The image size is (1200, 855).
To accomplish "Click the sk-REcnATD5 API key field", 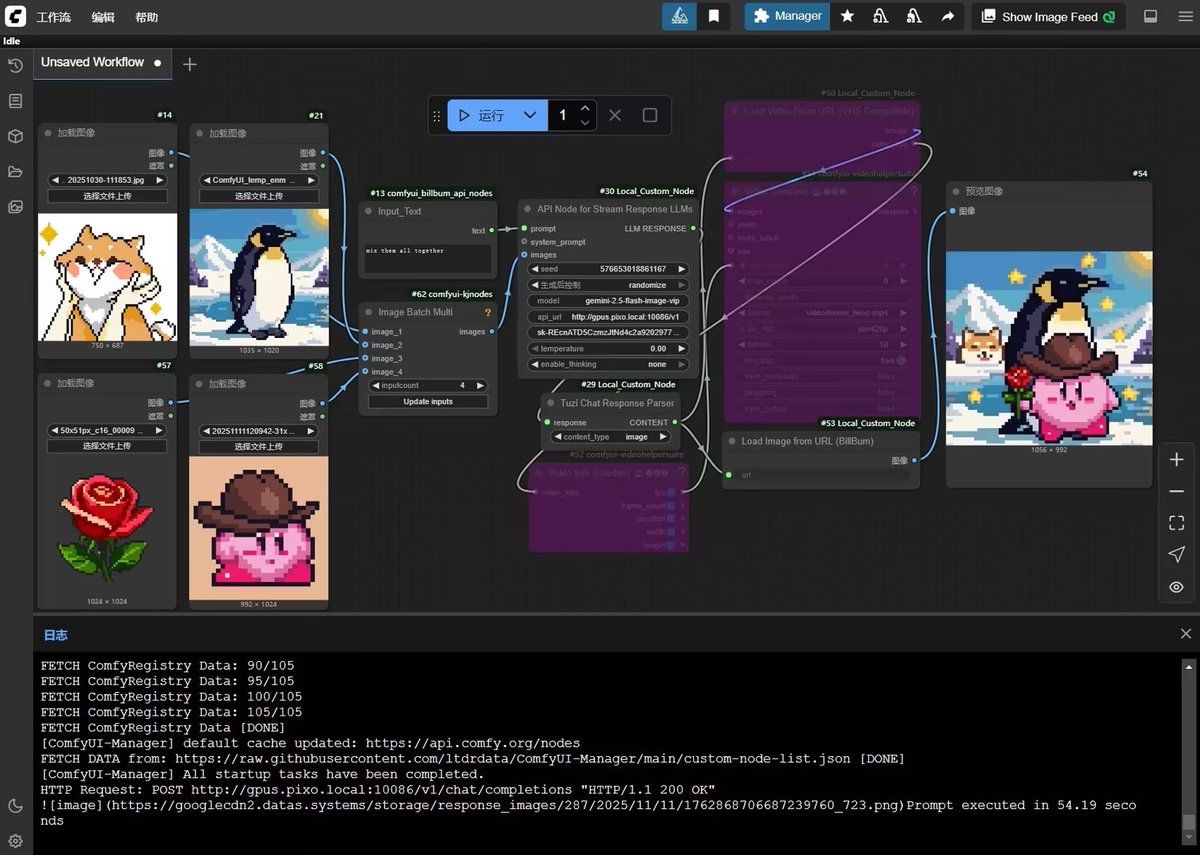I will coord(609,332).
